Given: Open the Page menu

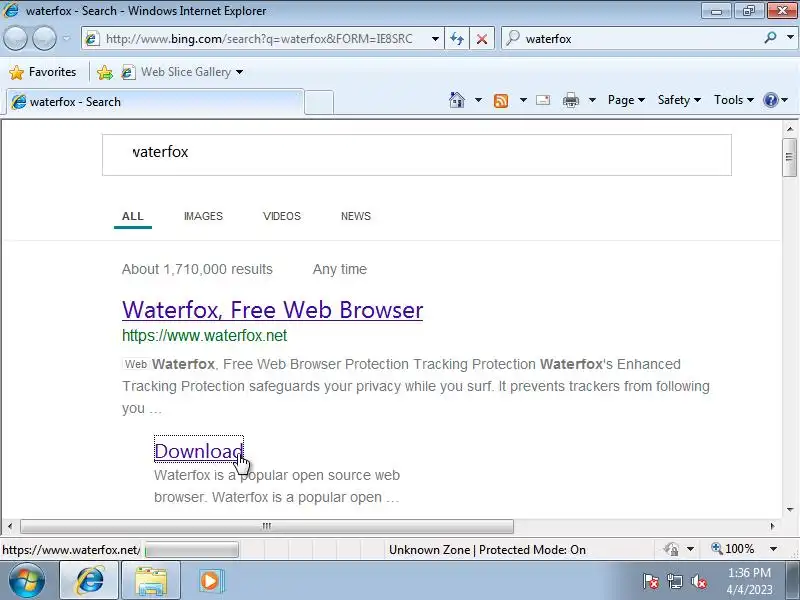Looking at the screenshot, I should coord(626,100).
